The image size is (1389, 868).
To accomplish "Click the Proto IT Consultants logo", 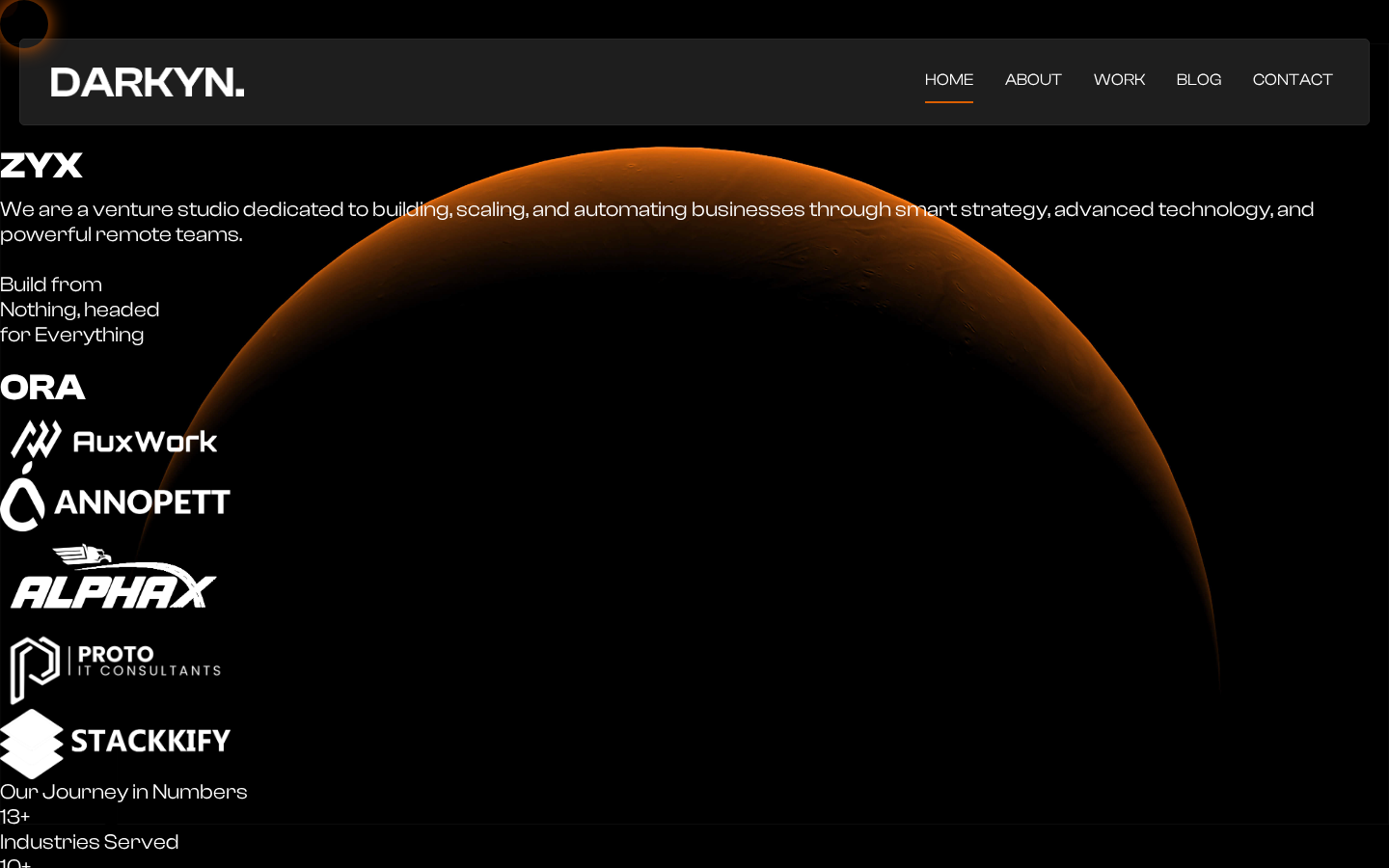I will click(x=116, y=669).
